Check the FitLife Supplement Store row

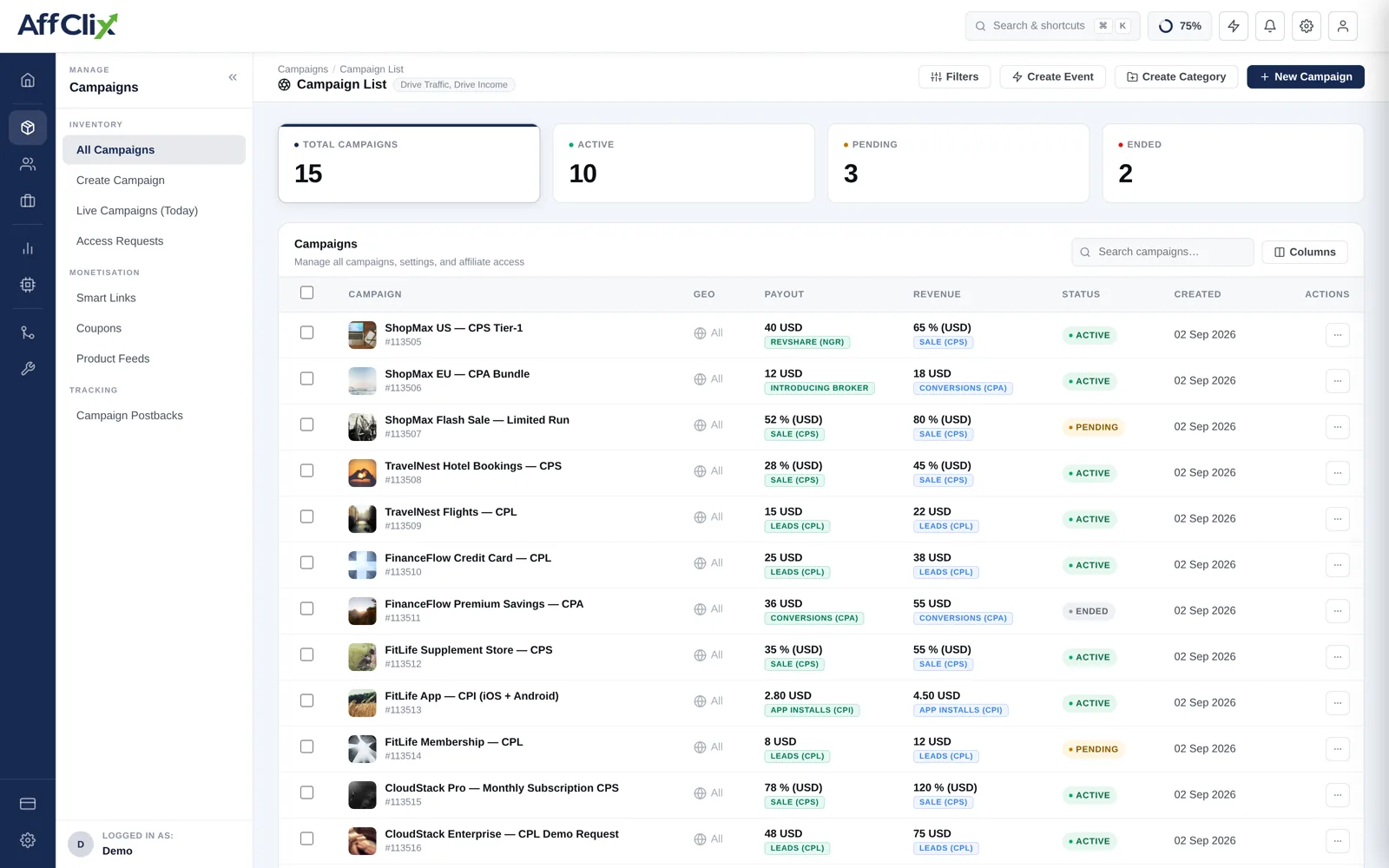pyautogui.click(x=306, y=654)
